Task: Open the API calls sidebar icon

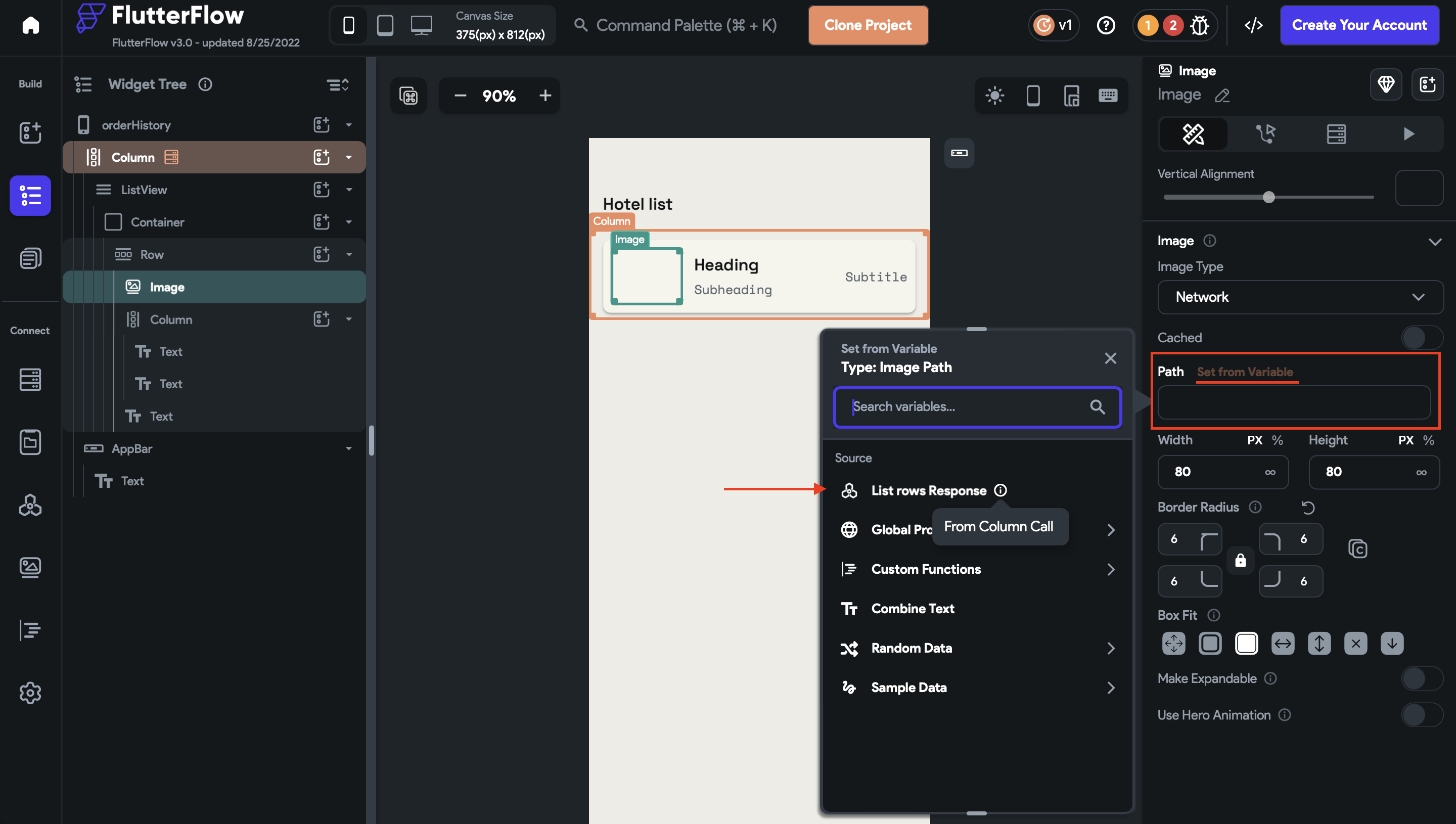Action: click(x=30, y=505)
